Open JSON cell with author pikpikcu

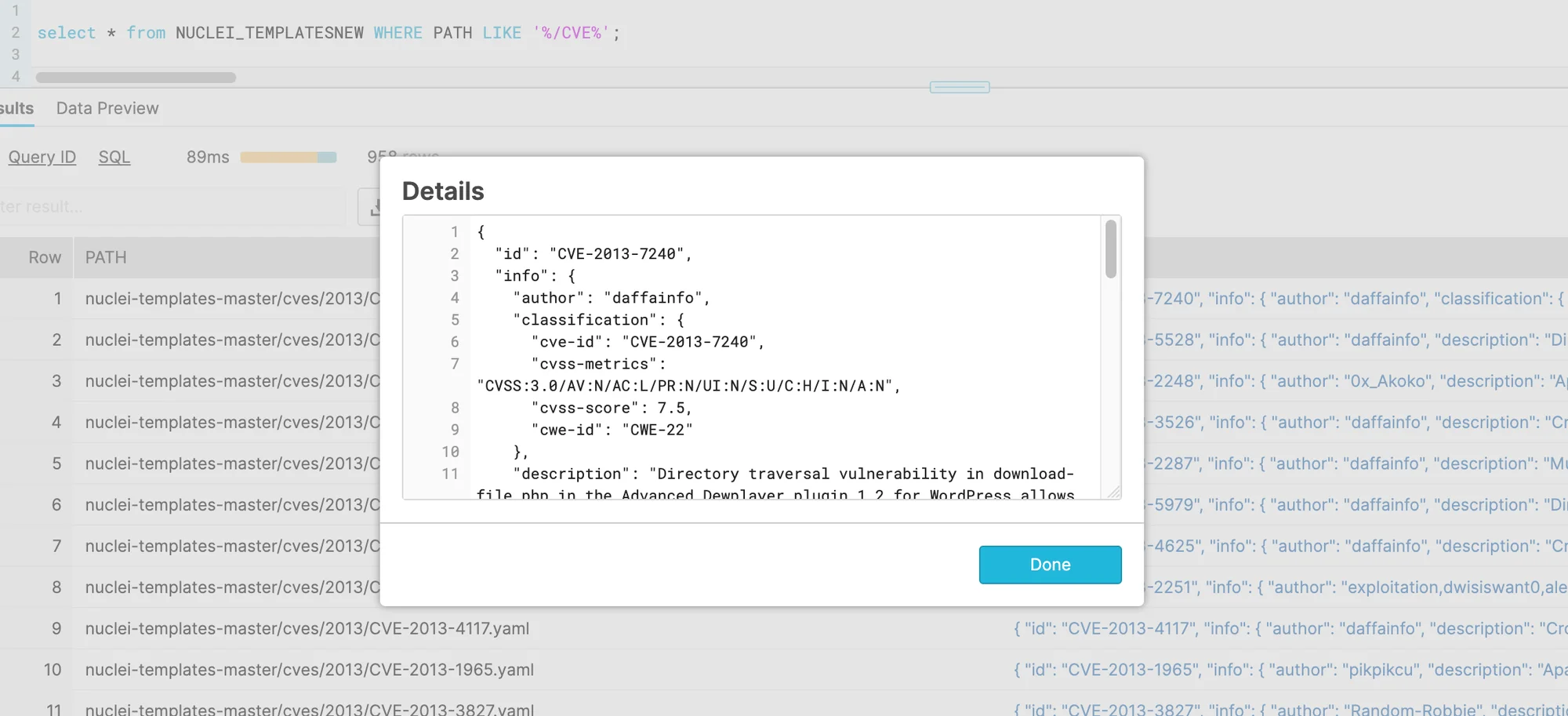coord(1289,670)
